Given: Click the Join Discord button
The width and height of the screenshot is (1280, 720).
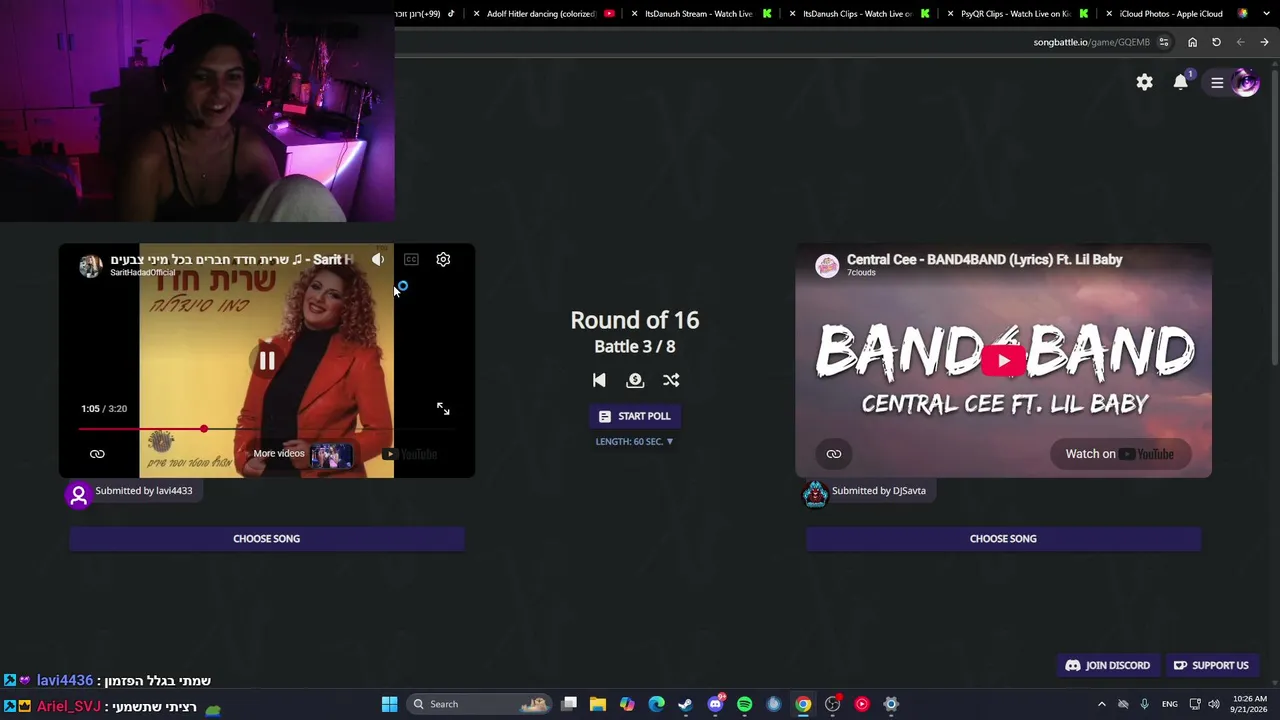Looking at the screenshot, I should (1107, 665).
